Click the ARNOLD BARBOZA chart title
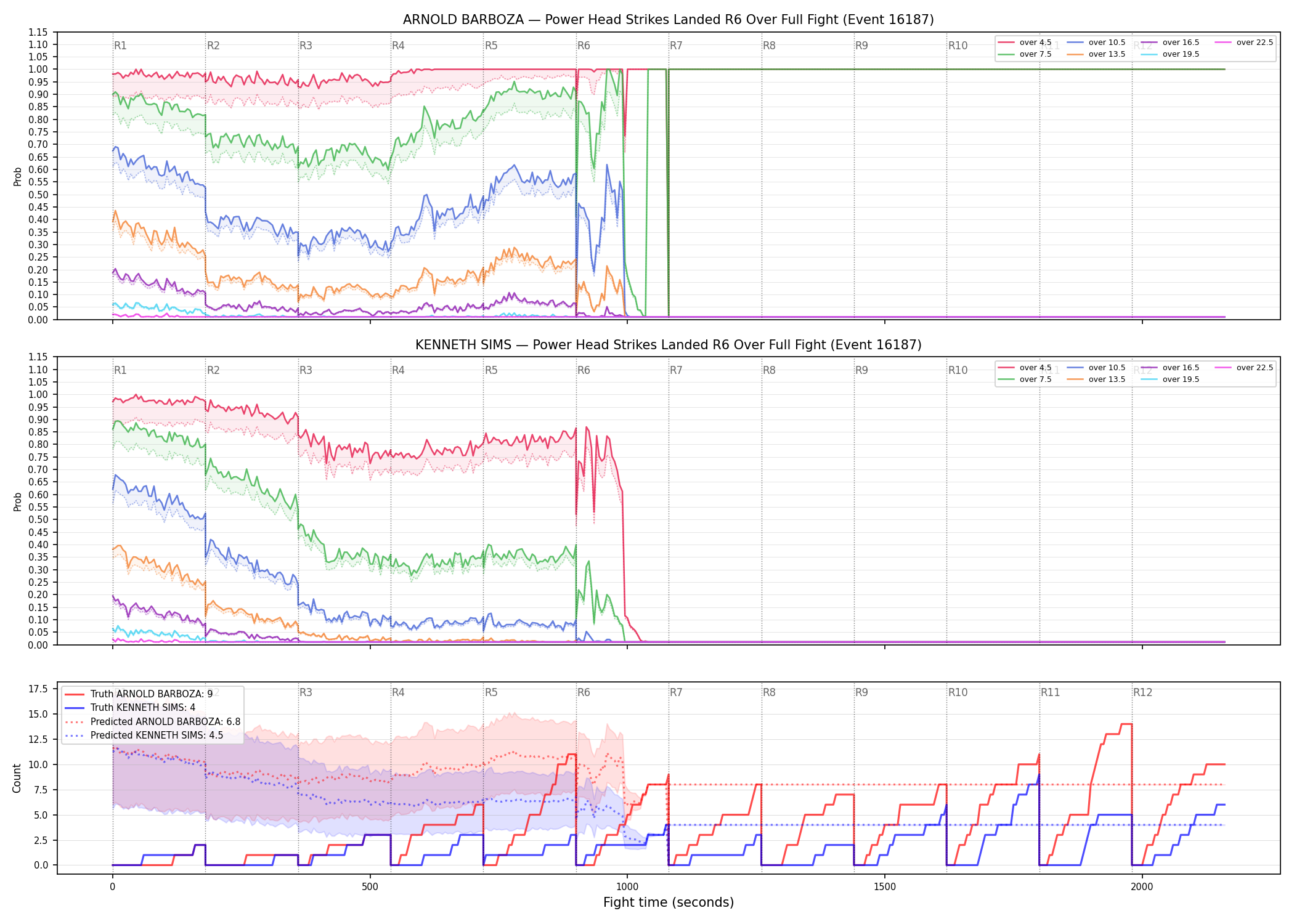The height and width of the screenshot is (924, 1294). coord(669,20)
